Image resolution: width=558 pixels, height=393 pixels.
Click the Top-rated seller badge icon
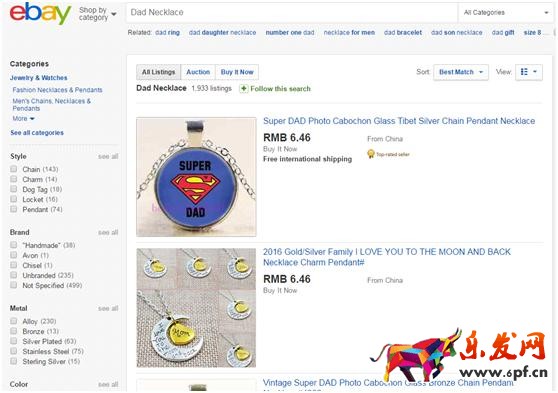(371, 154)
